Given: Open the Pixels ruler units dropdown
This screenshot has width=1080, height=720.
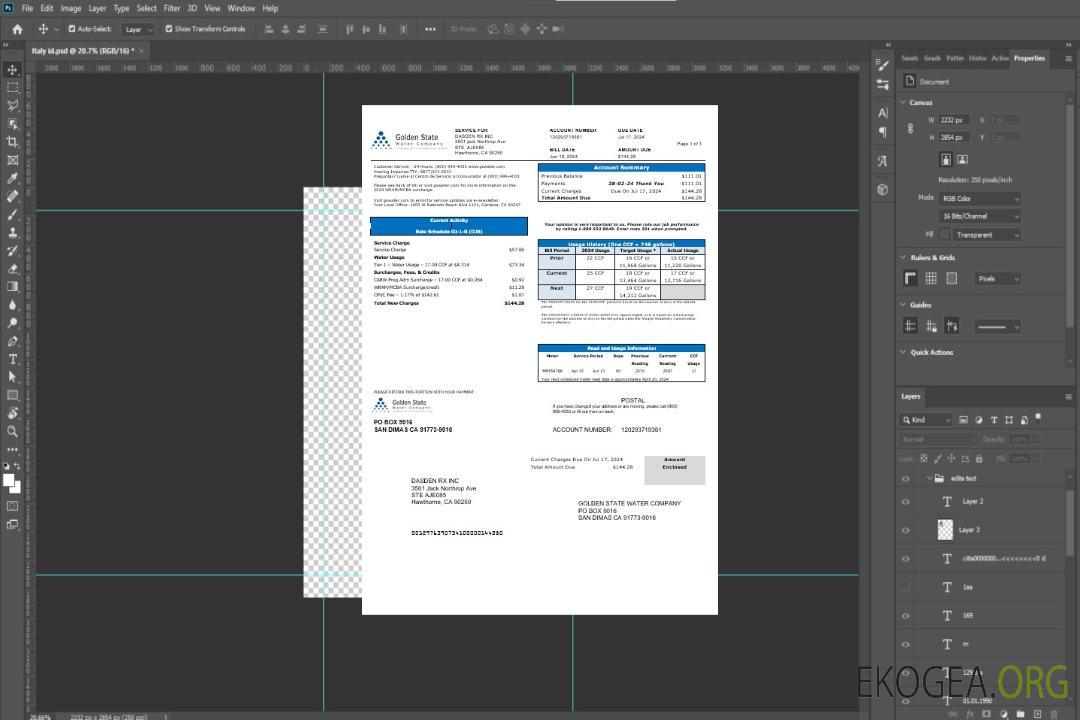Looking at the screenshot, I should (x=998, y=278).
